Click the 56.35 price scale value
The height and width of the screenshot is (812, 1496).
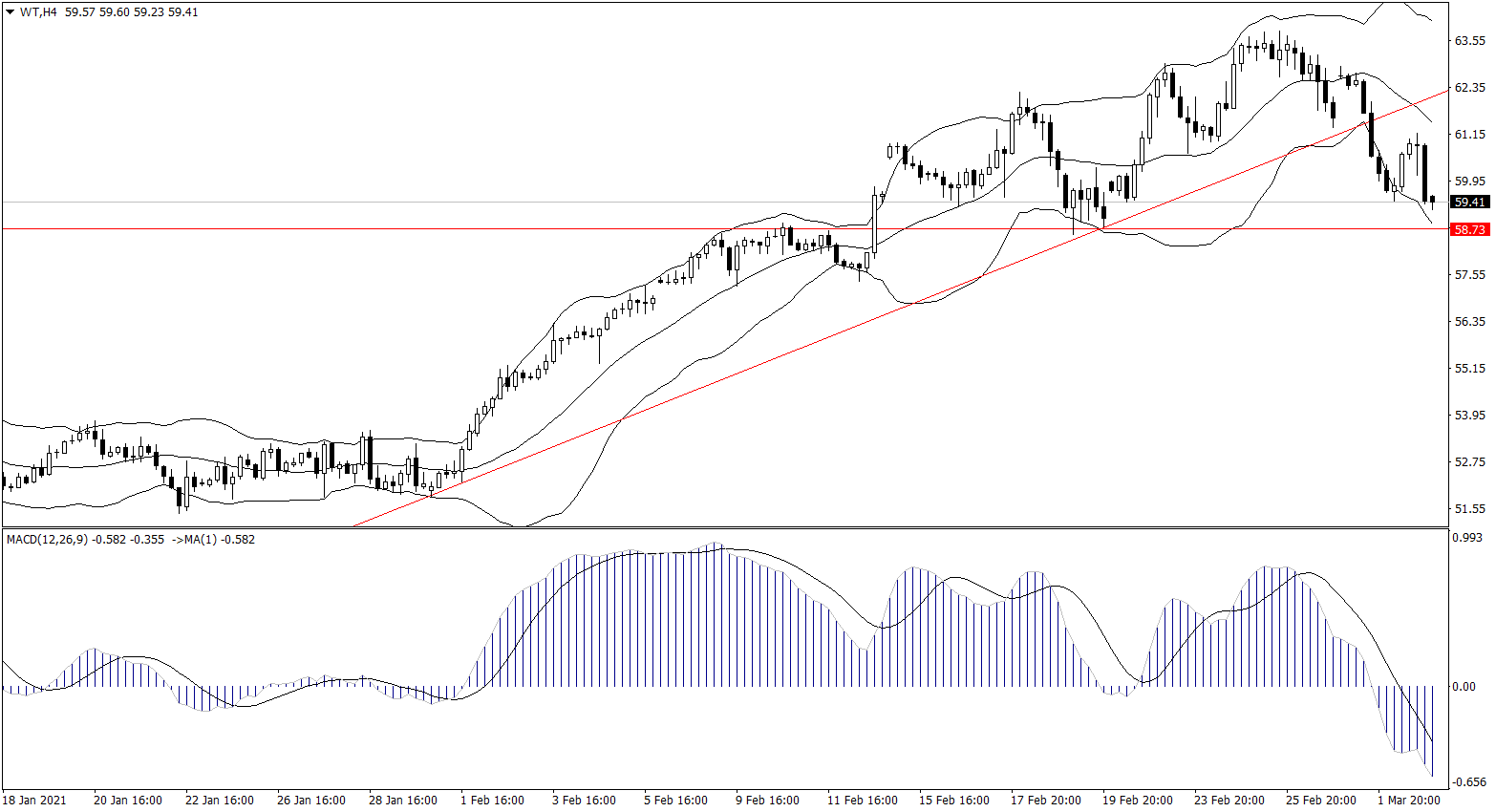click(1469, 322)
